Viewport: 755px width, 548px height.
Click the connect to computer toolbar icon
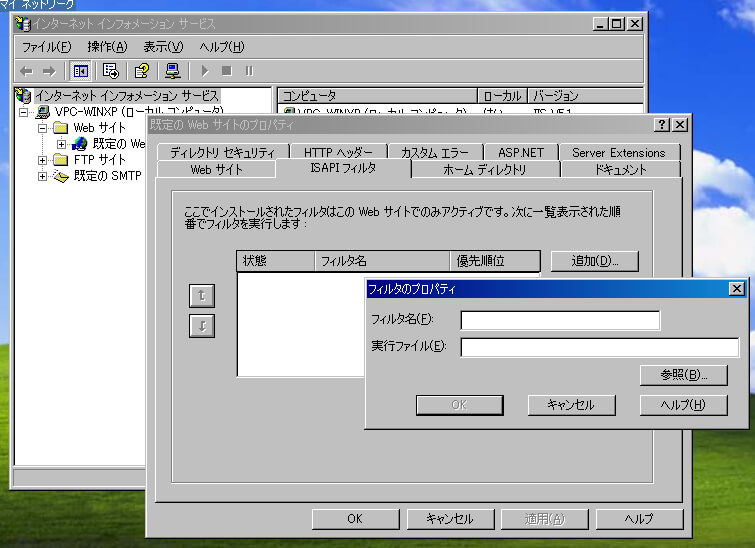point(173,71)
